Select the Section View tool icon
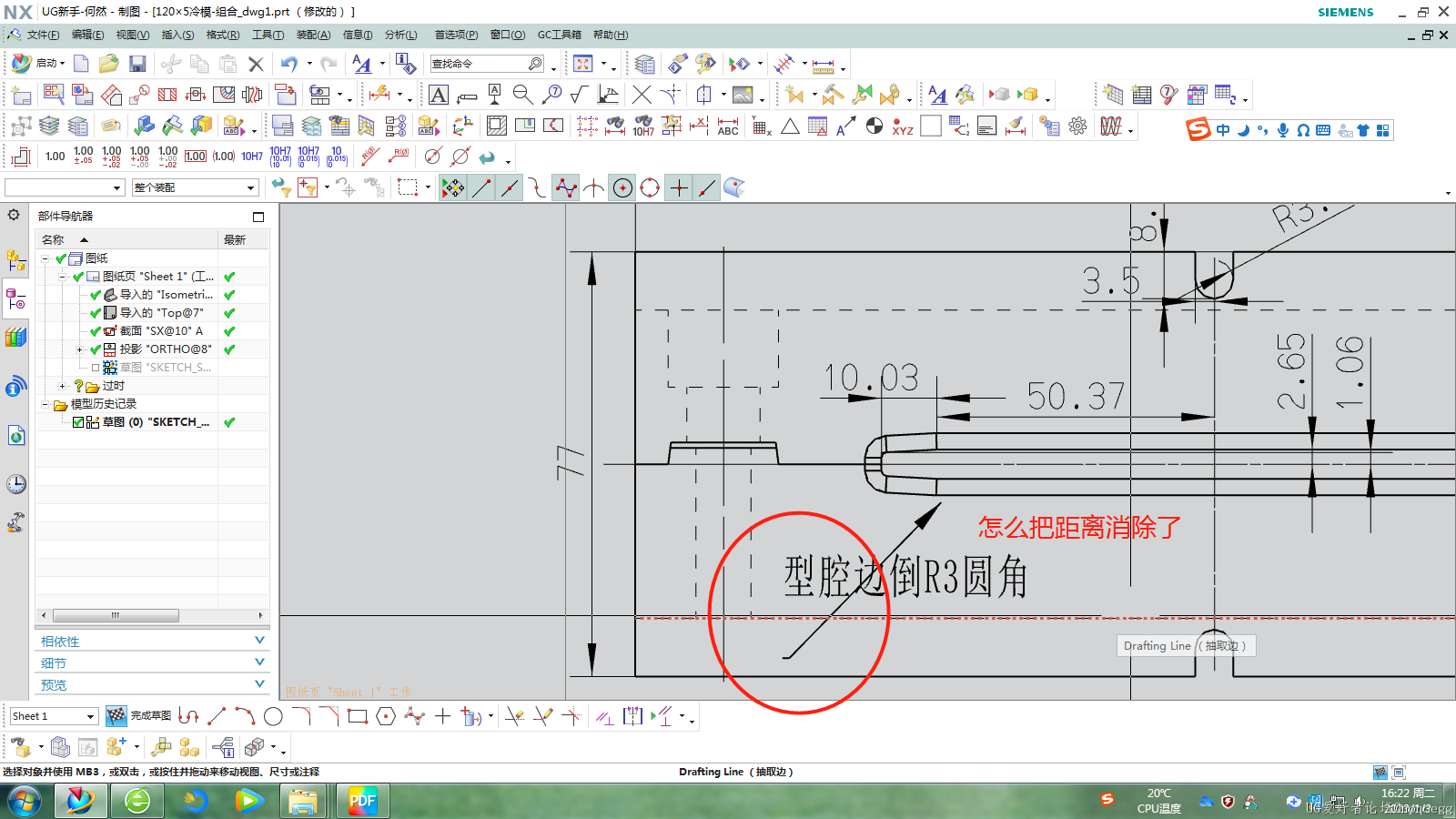 (x=167, y=95)
